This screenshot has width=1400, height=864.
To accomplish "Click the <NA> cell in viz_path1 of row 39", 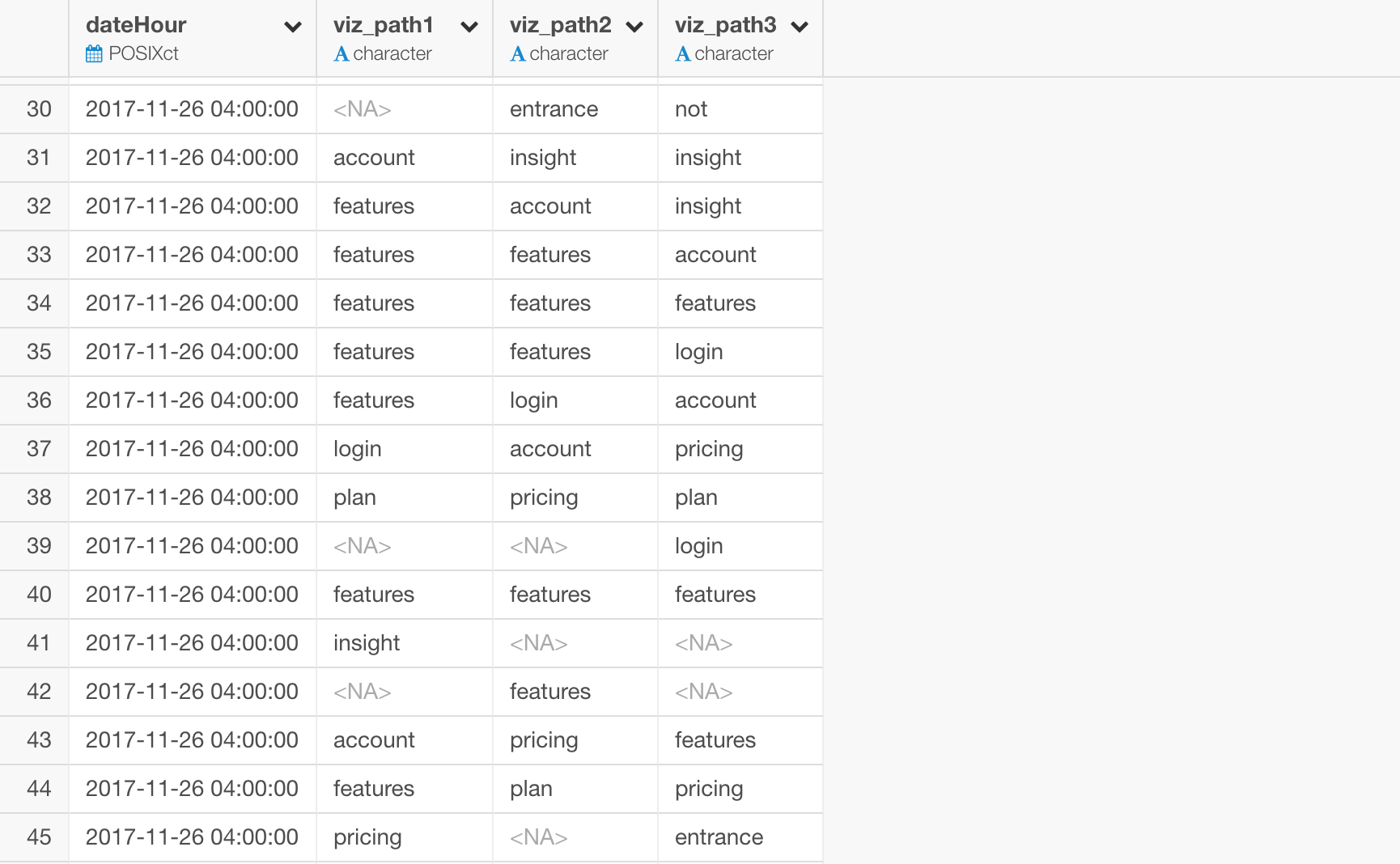I will click(x=362, y=546).
